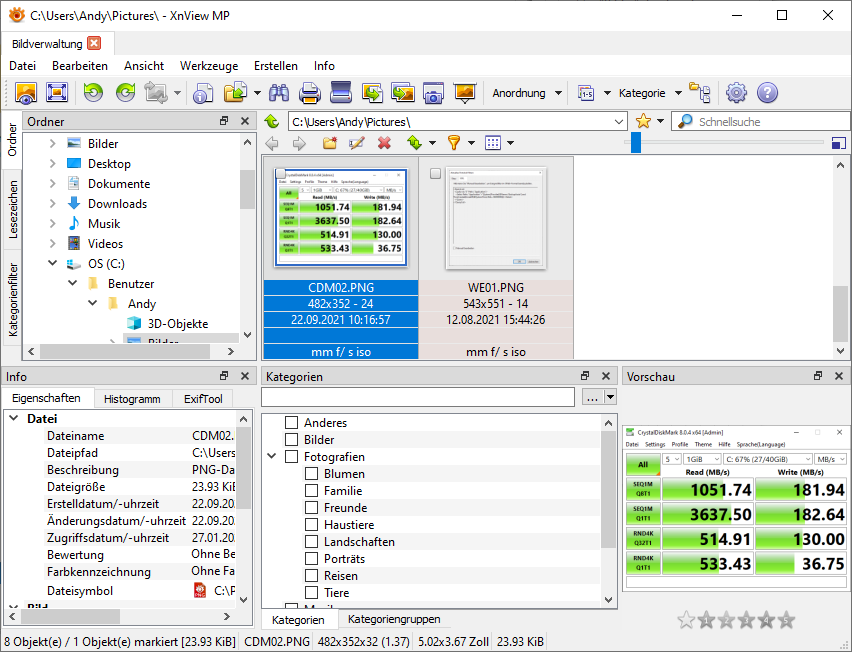
Task: Click the binoculars search icon in toolbar
Action: [x=278, y=93]
